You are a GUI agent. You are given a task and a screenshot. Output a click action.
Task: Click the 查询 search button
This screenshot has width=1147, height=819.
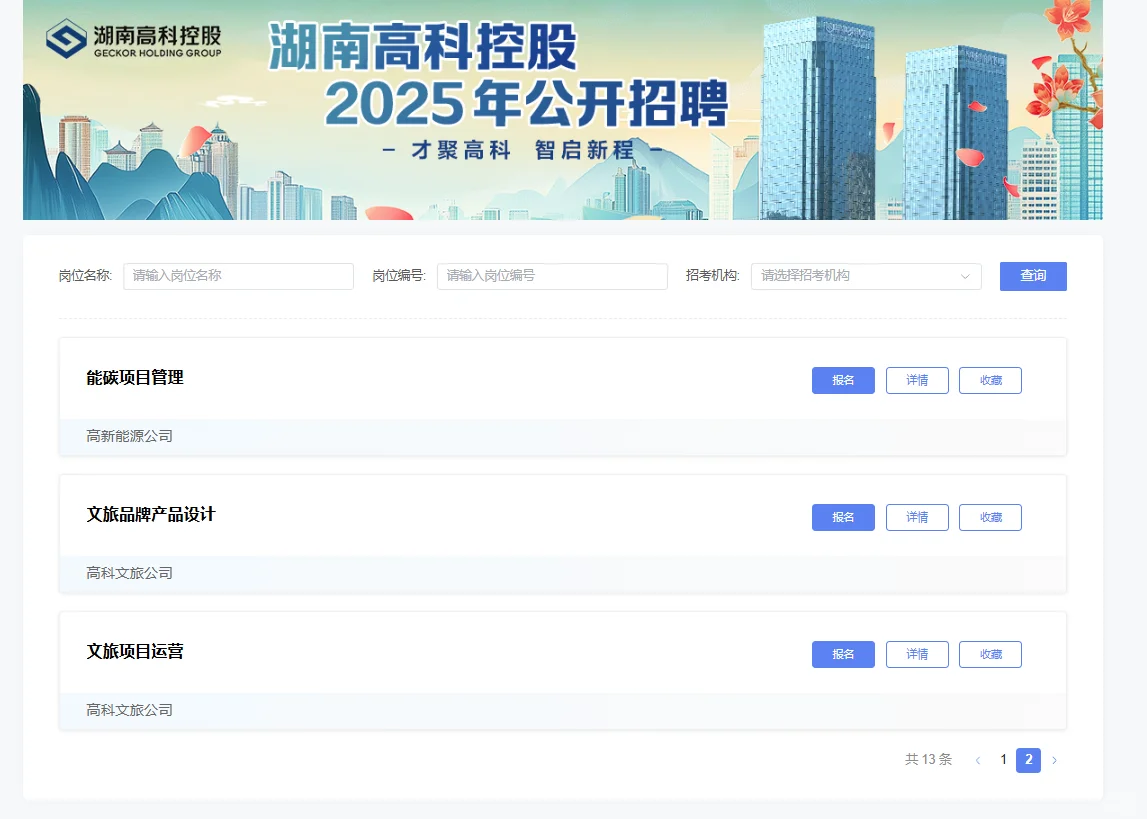point(1033,276)
